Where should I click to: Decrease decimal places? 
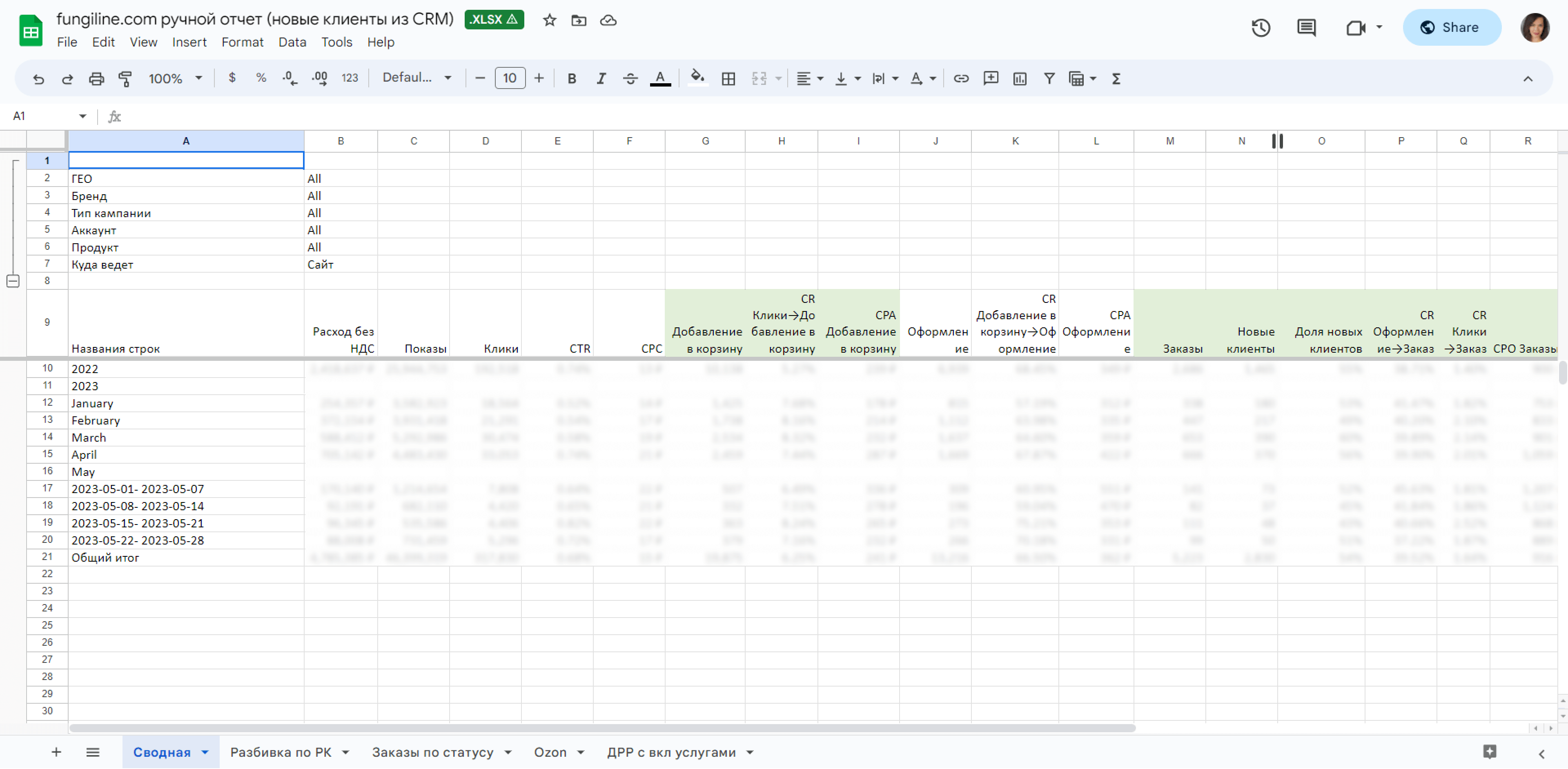290,78
